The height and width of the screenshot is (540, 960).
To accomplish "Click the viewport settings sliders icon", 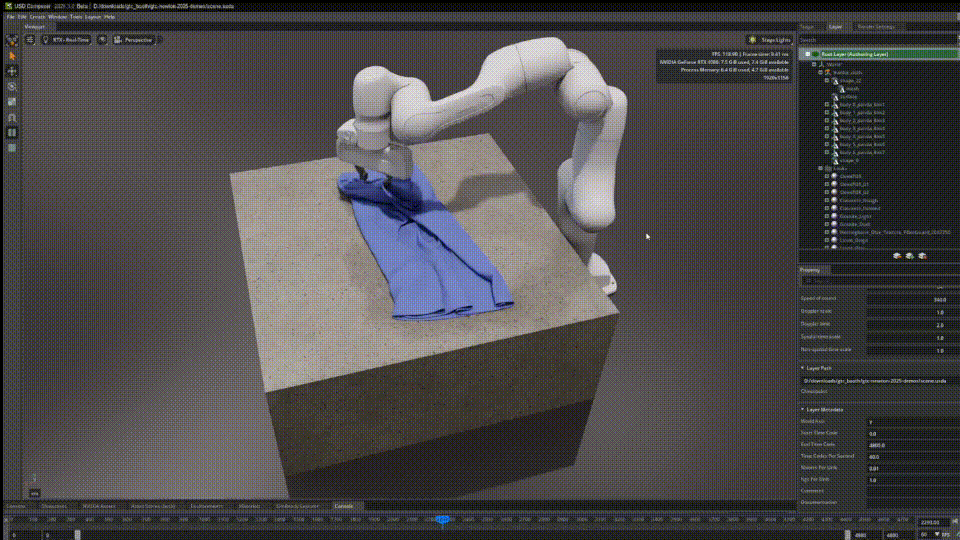I will click(x=30, y=40).
